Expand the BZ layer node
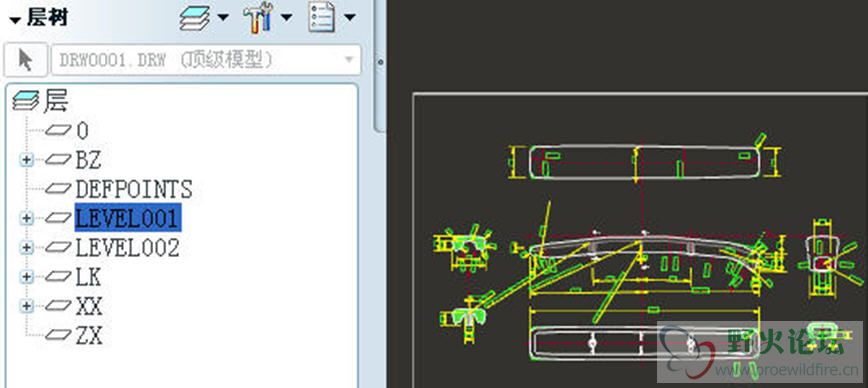The width and height of the screenshot is (868, 388). (x=26, y=160)
